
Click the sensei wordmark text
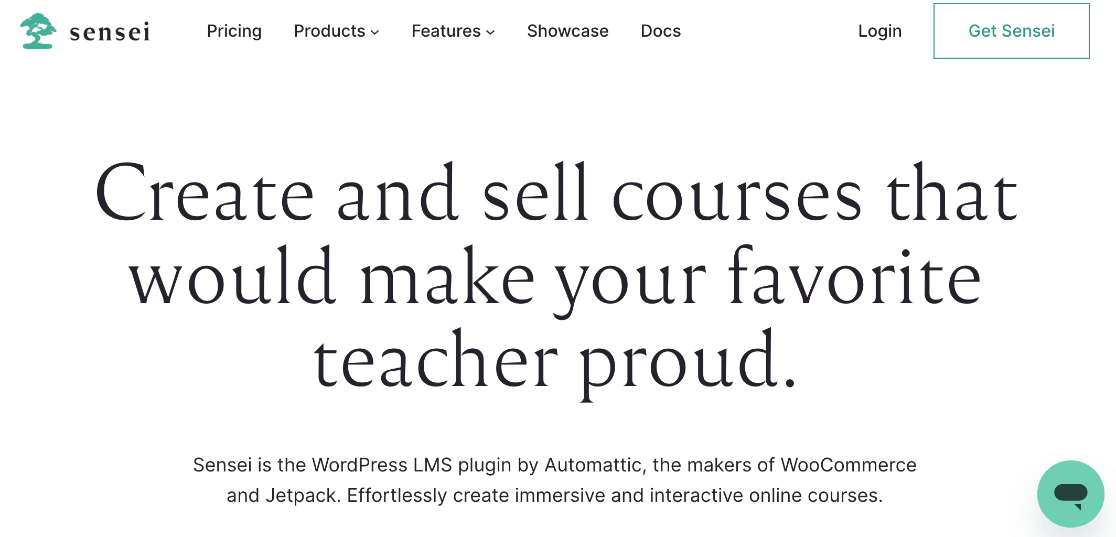point(110,32)
